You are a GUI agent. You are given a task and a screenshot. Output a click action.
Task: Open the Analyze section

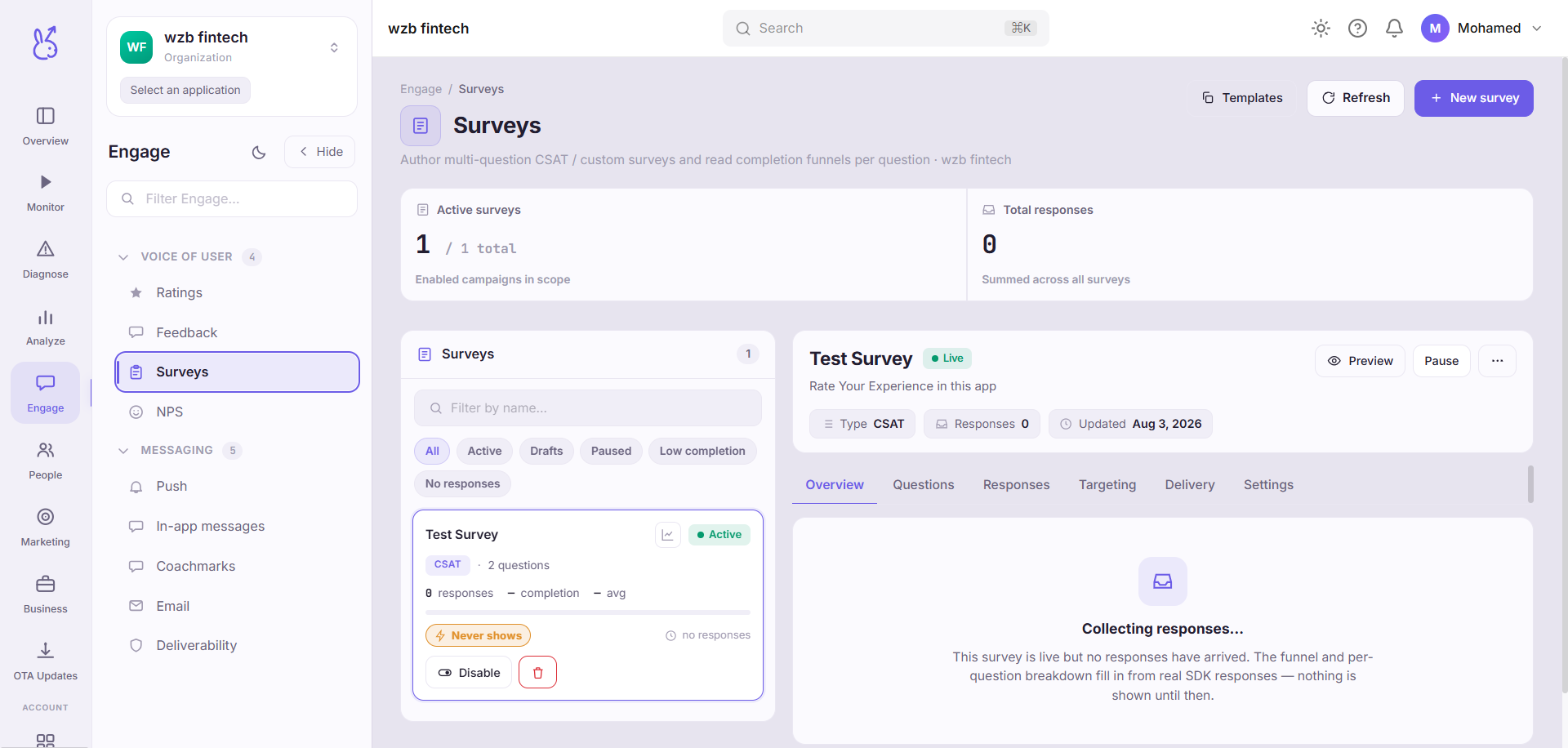(x=45, y=327)
